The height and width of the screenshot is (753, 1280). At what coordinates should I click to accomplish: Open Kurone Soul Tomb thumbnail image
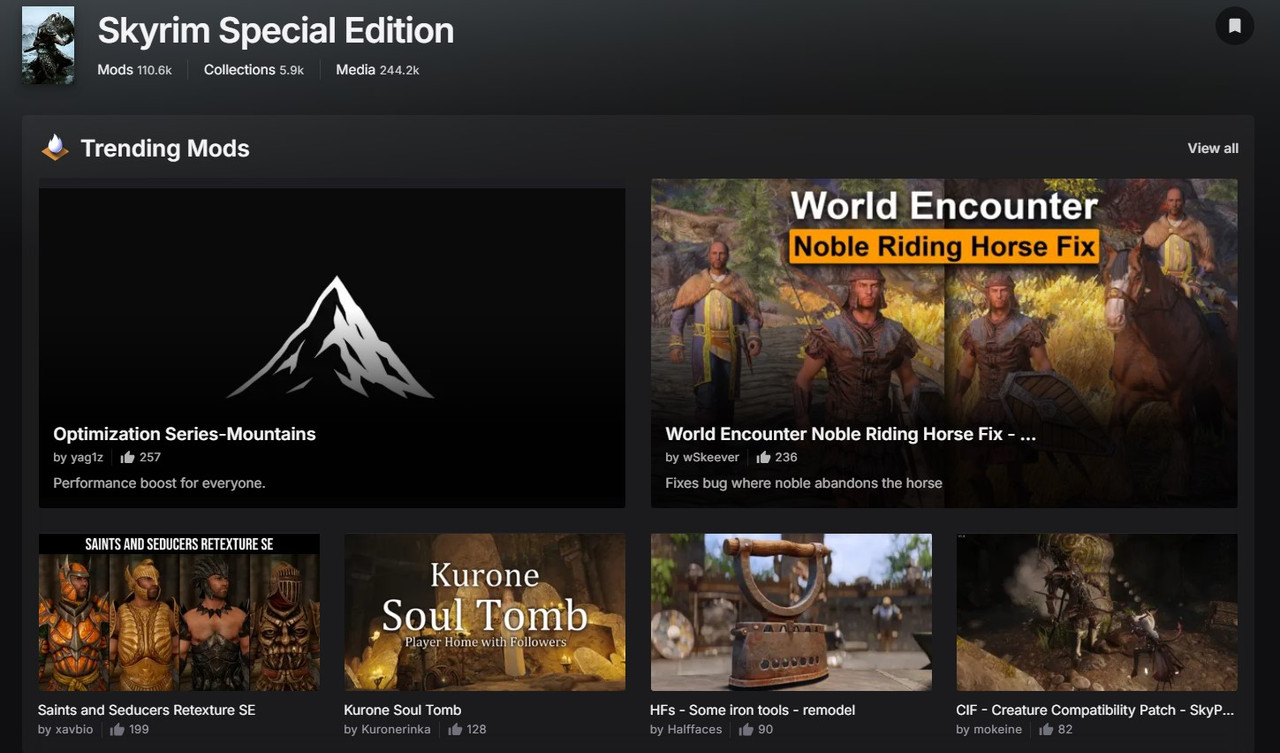[x=485, y=612]
